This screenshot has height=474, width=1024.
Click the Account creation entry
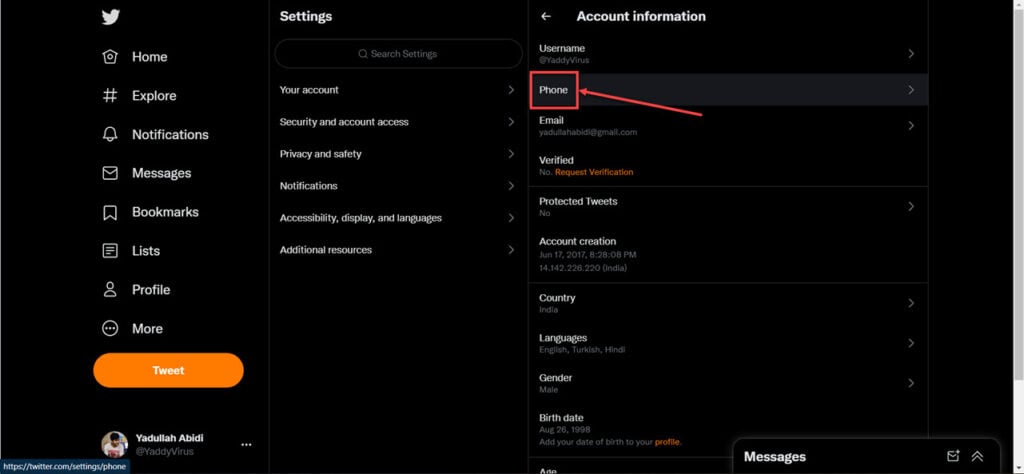728,255
